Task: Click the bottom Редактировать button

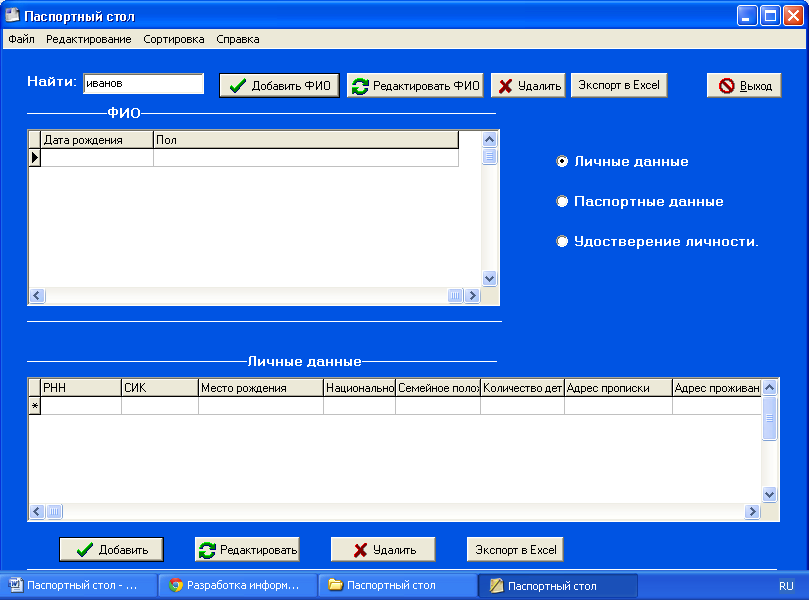Action: [248, 549]
